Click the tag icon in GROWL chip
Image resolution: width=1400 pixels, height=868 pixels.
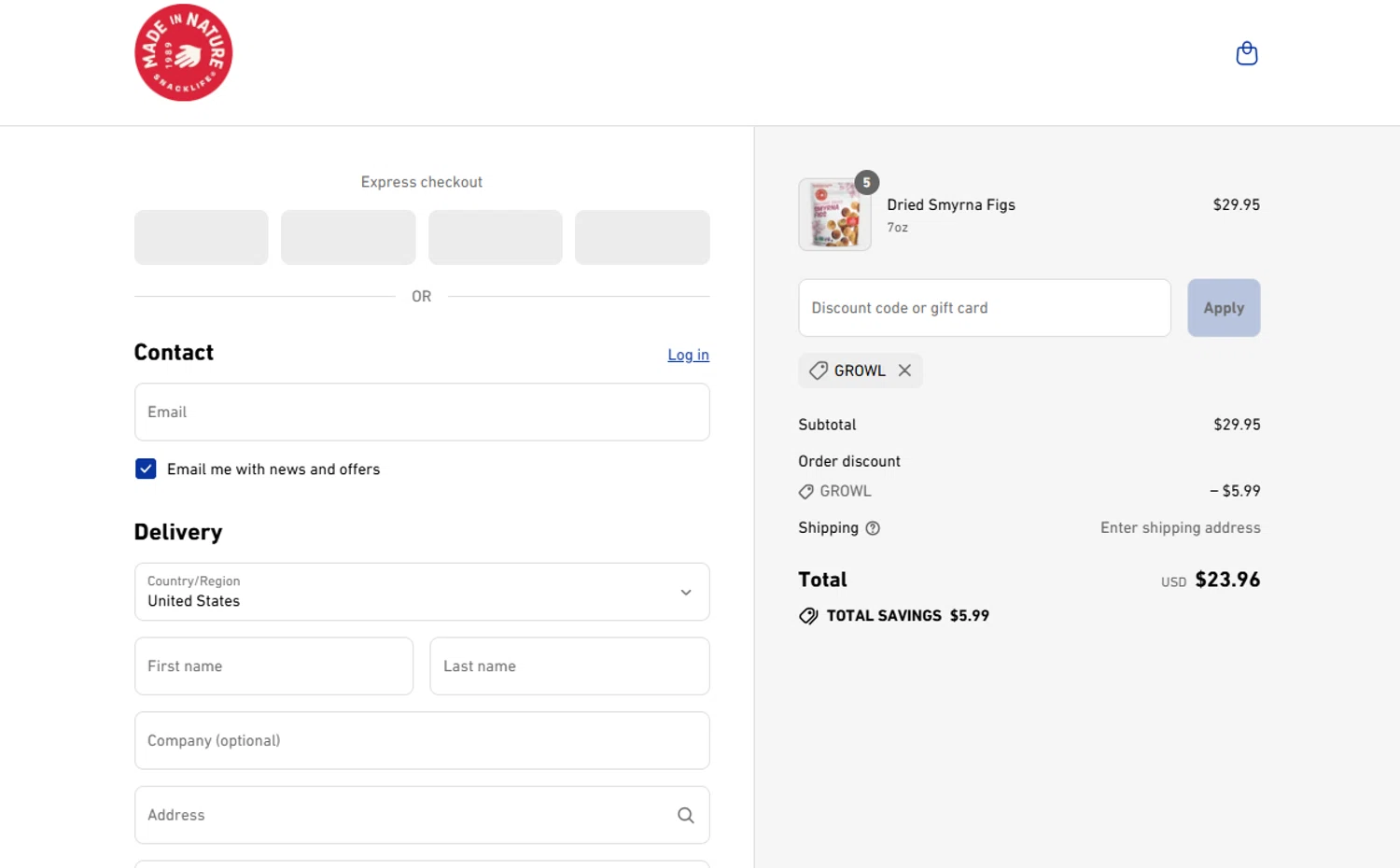(818, 371)
